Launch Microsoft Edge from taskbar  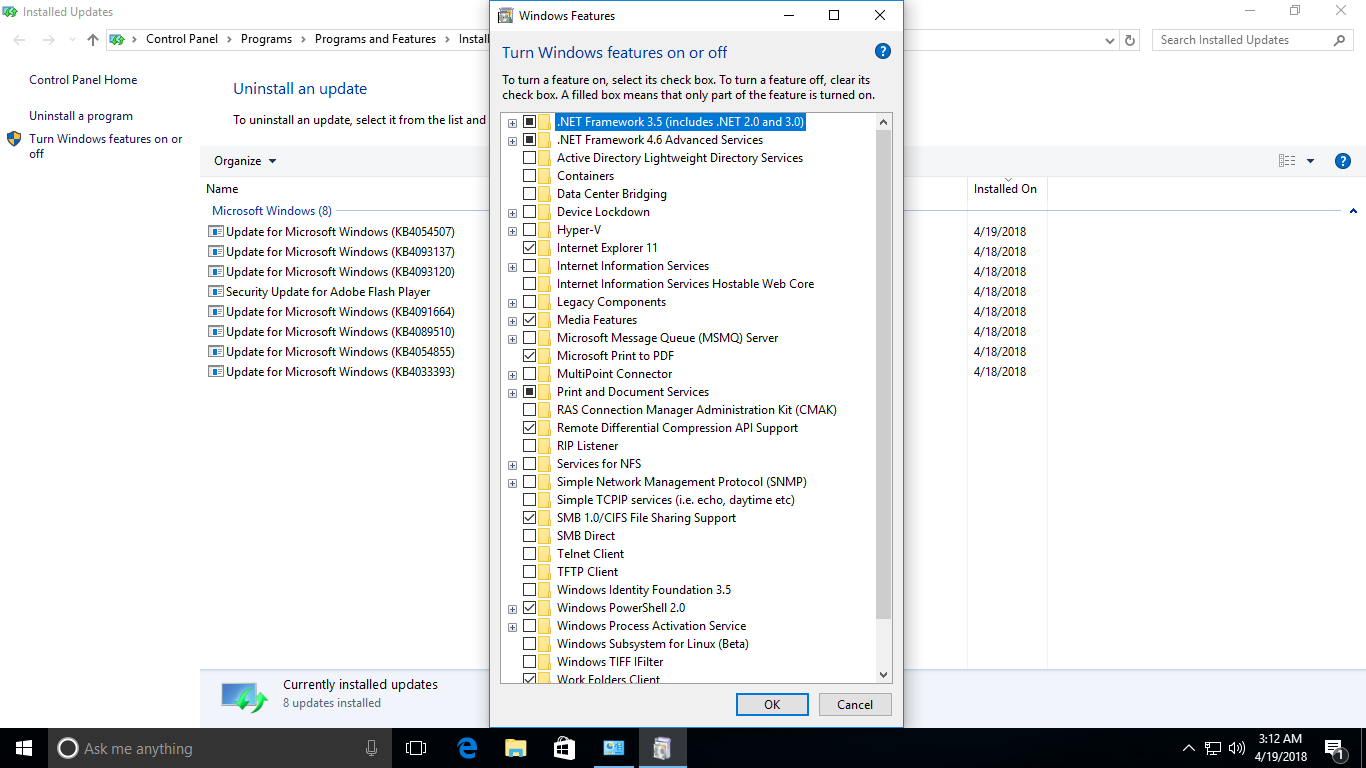466,748
